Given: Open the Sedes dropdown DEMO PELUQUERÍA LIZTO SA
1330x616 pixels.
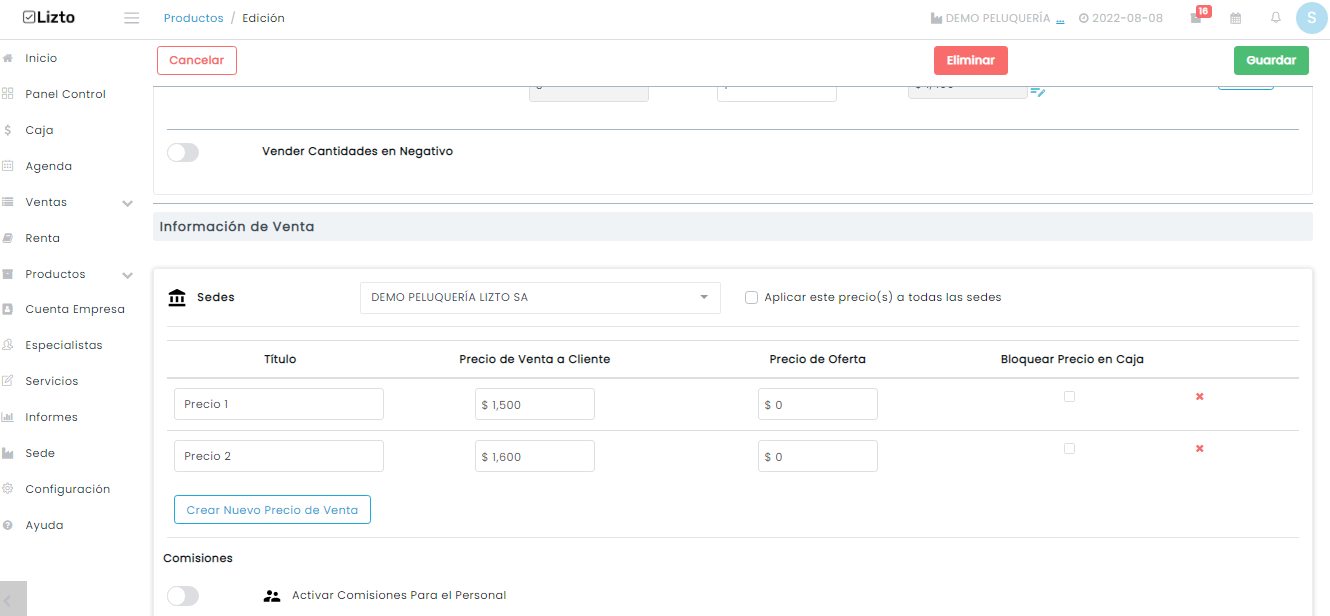Looking at the screenshot, I should click(x=540, y=298).
